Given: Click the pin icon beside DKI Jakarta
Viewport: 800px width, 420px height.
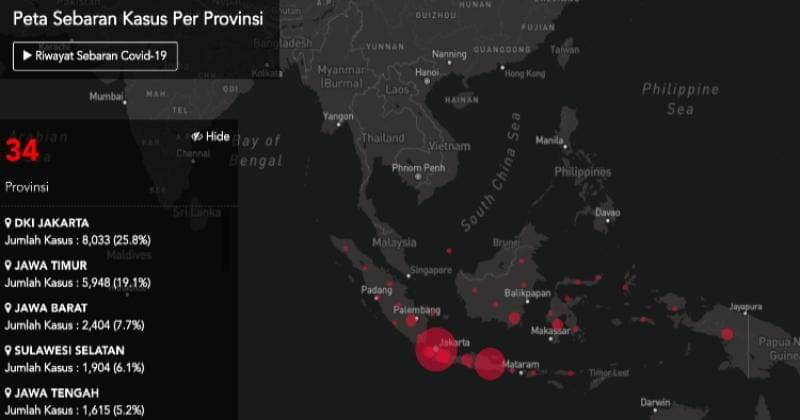Looking at the screenshot, I should click(9, 223).
